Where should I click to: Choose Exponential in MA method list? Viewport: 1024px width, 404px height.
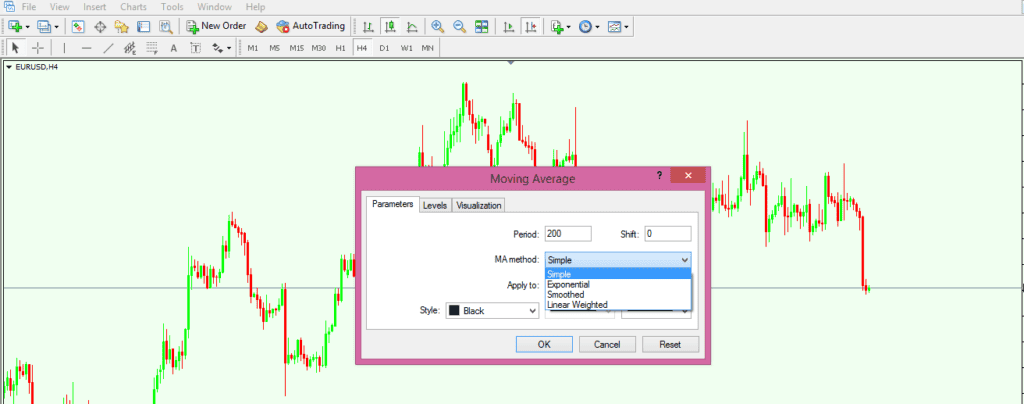pos(618,285)
